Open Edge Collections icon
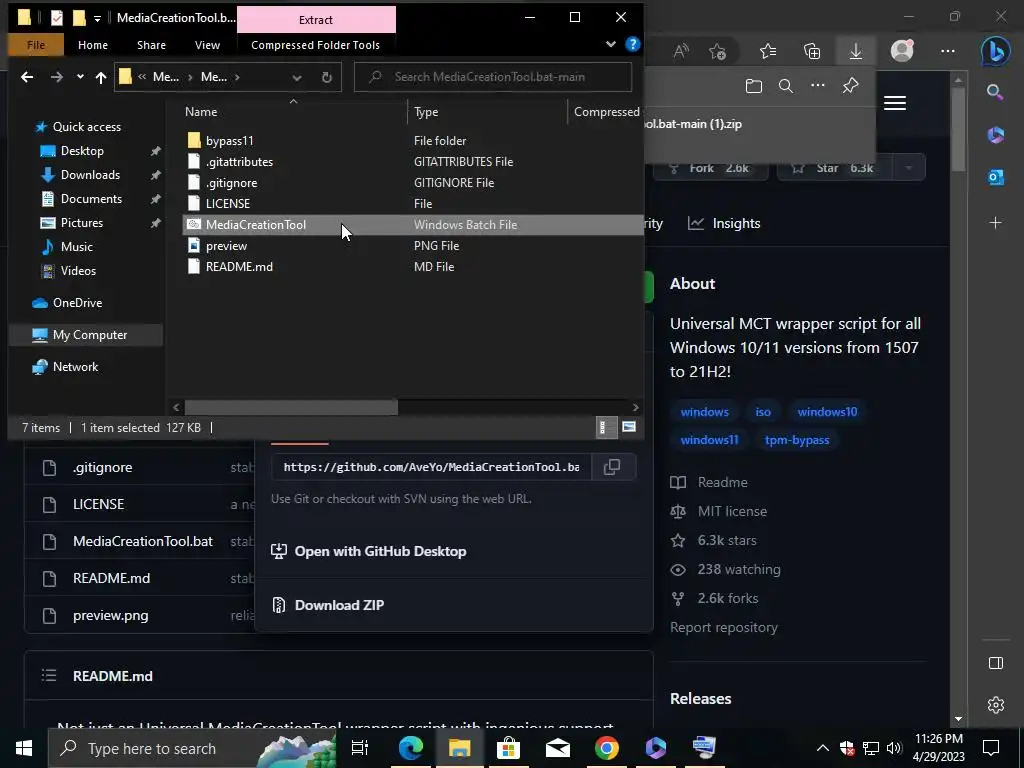Image resolution: width=1024 pixels, height=768 pixels. (x=812, y=51)
